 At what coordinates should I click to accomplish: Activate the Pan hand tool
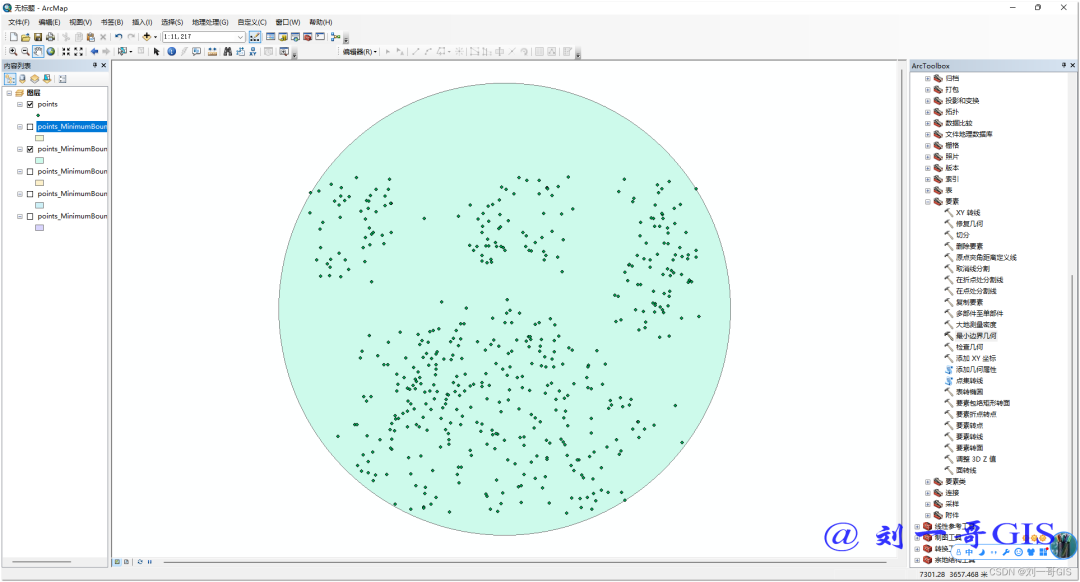38,52
